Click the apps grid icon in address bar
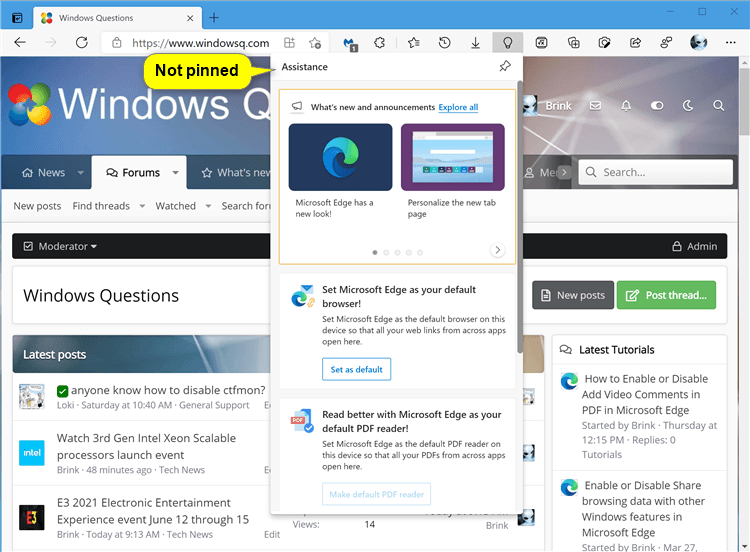750x552 pixels. 289,43
